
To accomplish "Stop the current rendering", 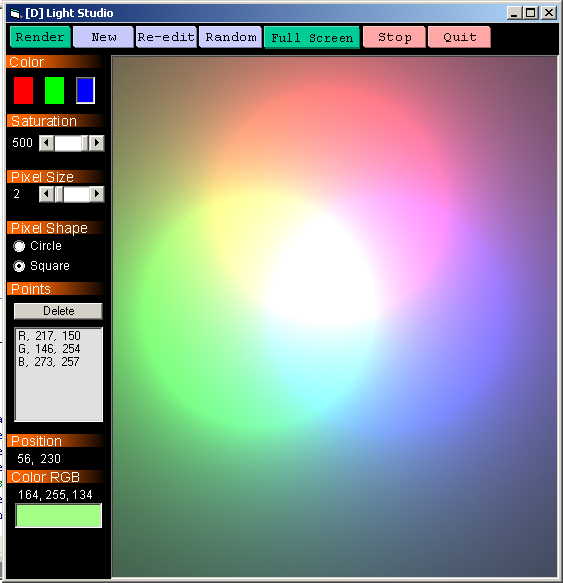I will pyautogui.click(x=394, y=37).
